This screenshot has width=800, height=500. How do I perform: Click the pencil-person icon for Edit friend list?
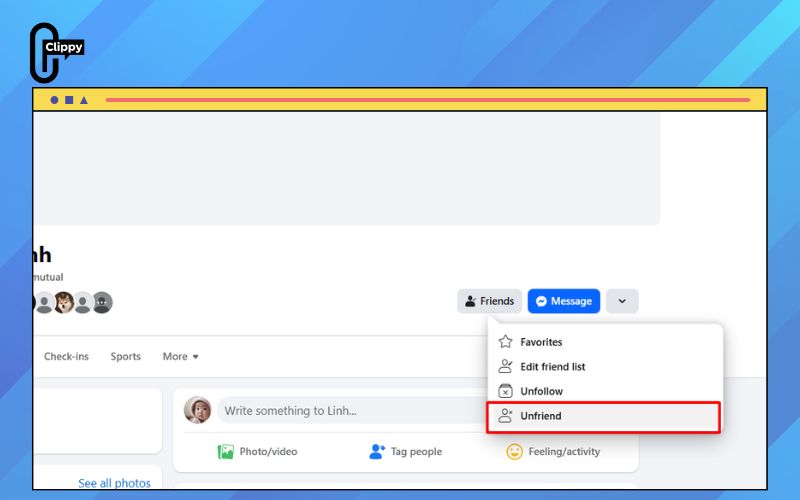[505, 366]
